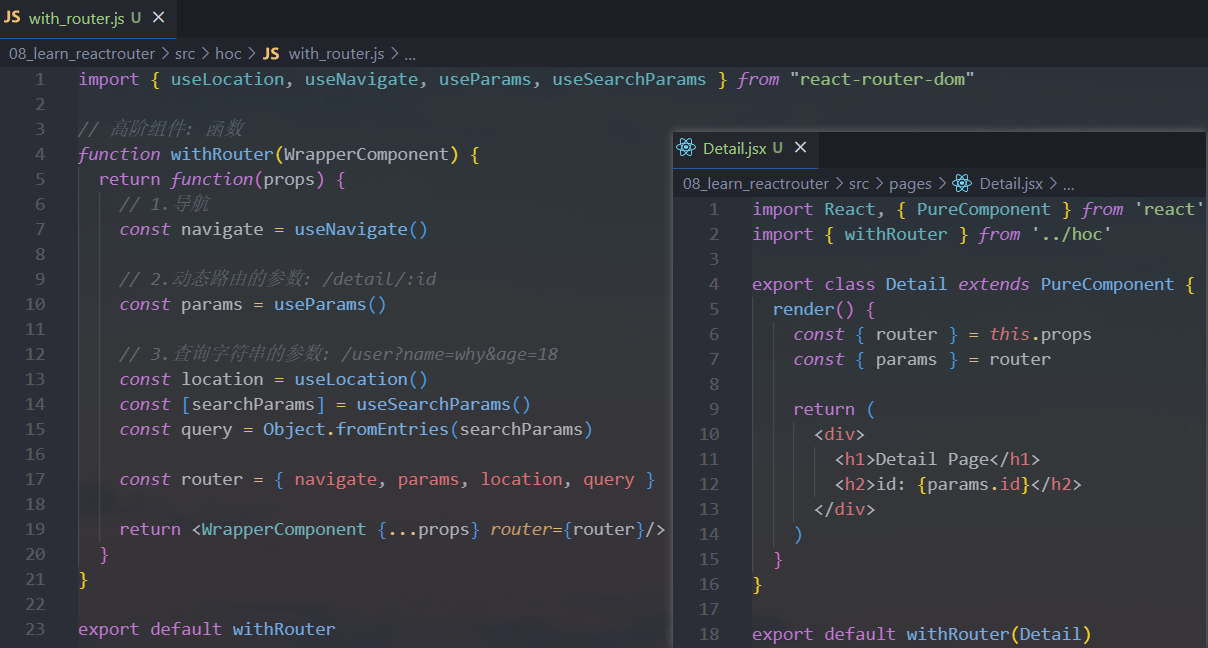1208x648 pixels.
Task: Click useNavigate() call on line 7
Action: 361,229
